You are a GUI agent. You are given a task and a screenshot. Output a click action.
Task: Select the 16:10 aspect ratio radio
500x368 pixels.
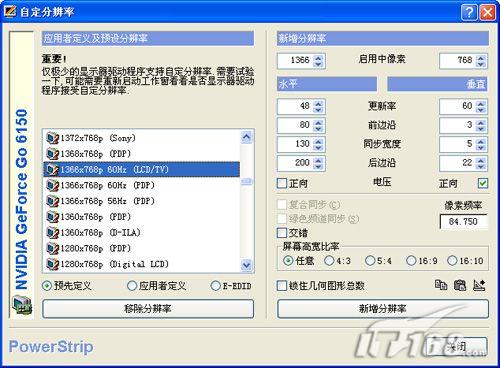[x=452, y=260]
